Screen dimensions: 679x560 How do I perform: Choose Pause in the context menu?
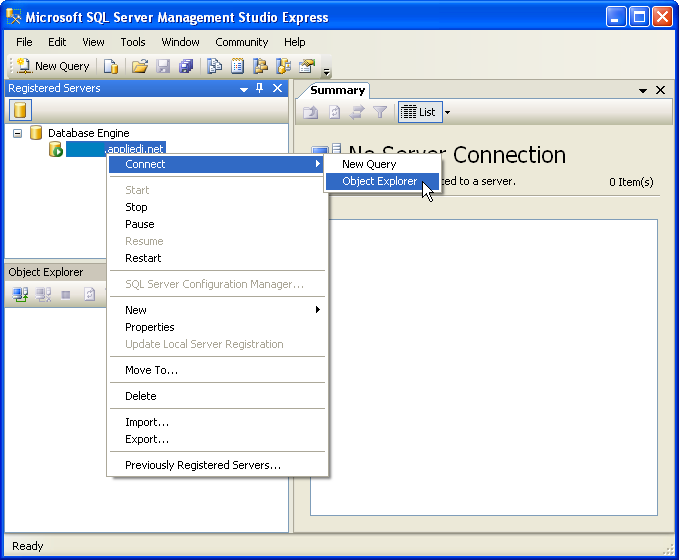[217, 224]
